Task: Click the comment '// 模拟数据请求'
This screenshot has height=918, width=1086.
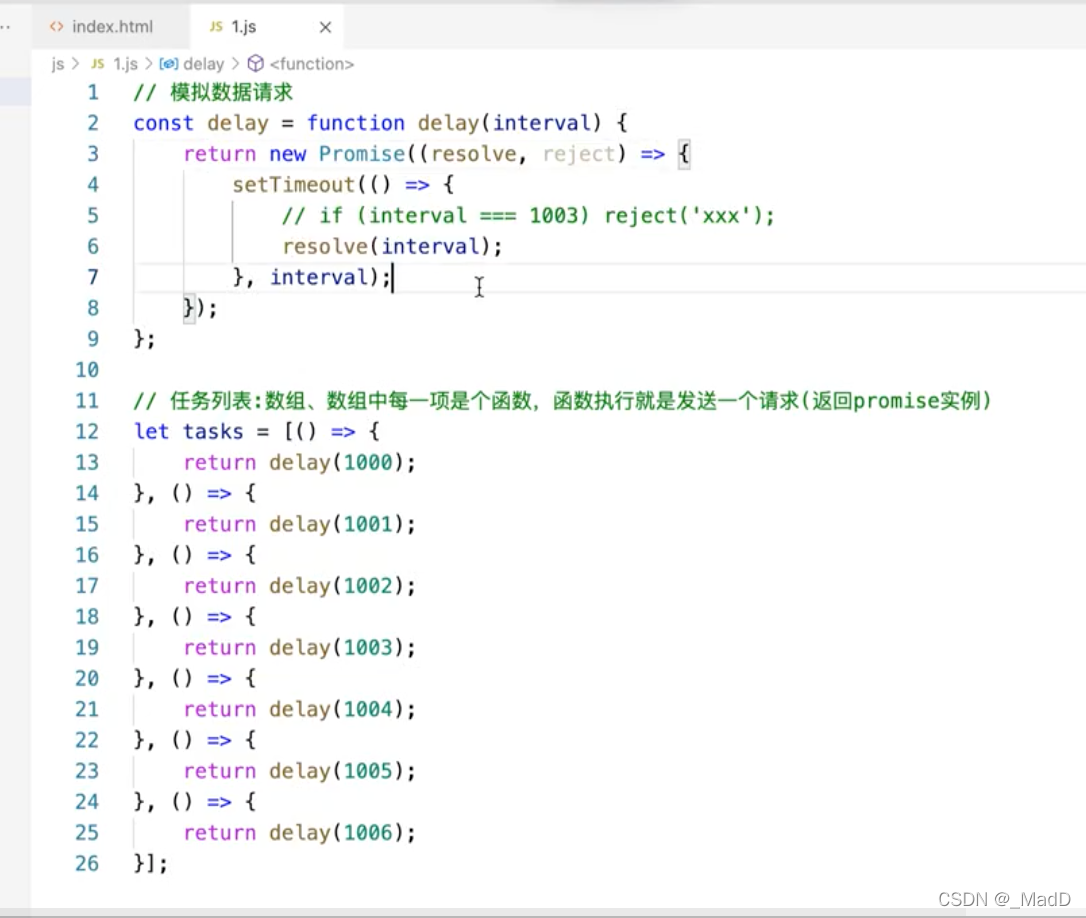Action: click(213, 92)
